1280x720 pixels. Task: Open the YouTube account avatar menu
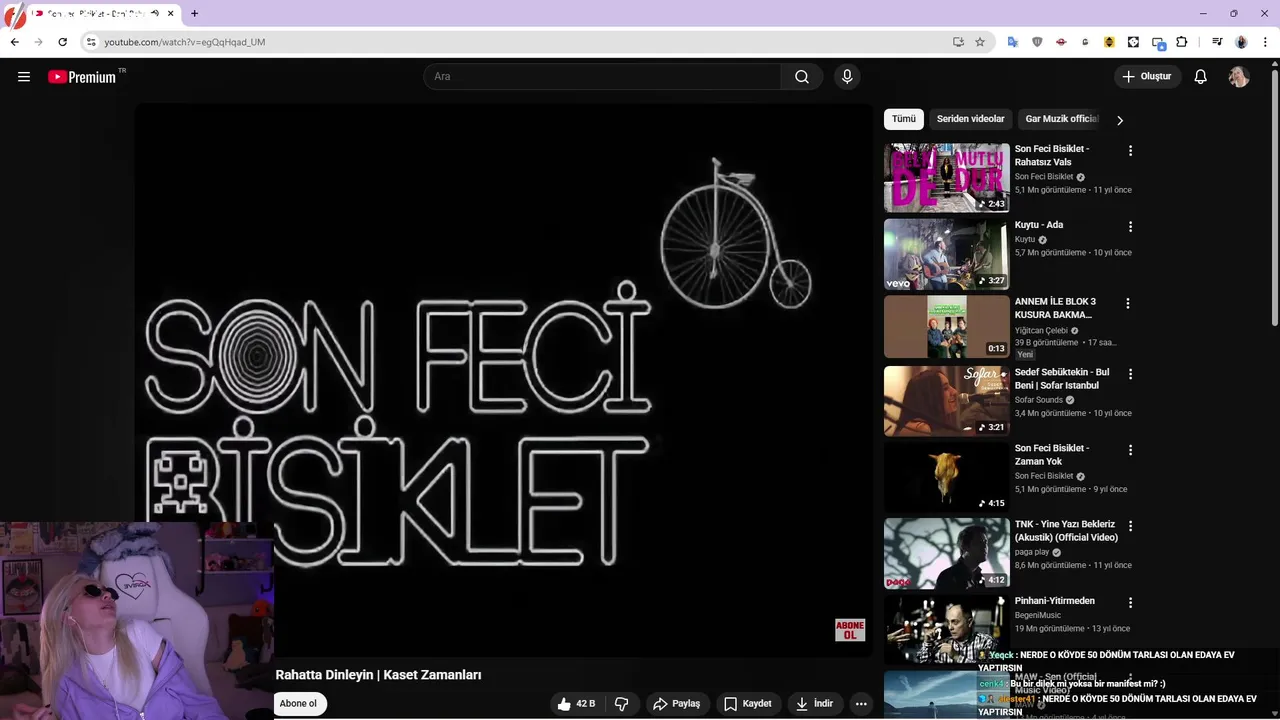pyautogui.click(x=1239, y=77)
